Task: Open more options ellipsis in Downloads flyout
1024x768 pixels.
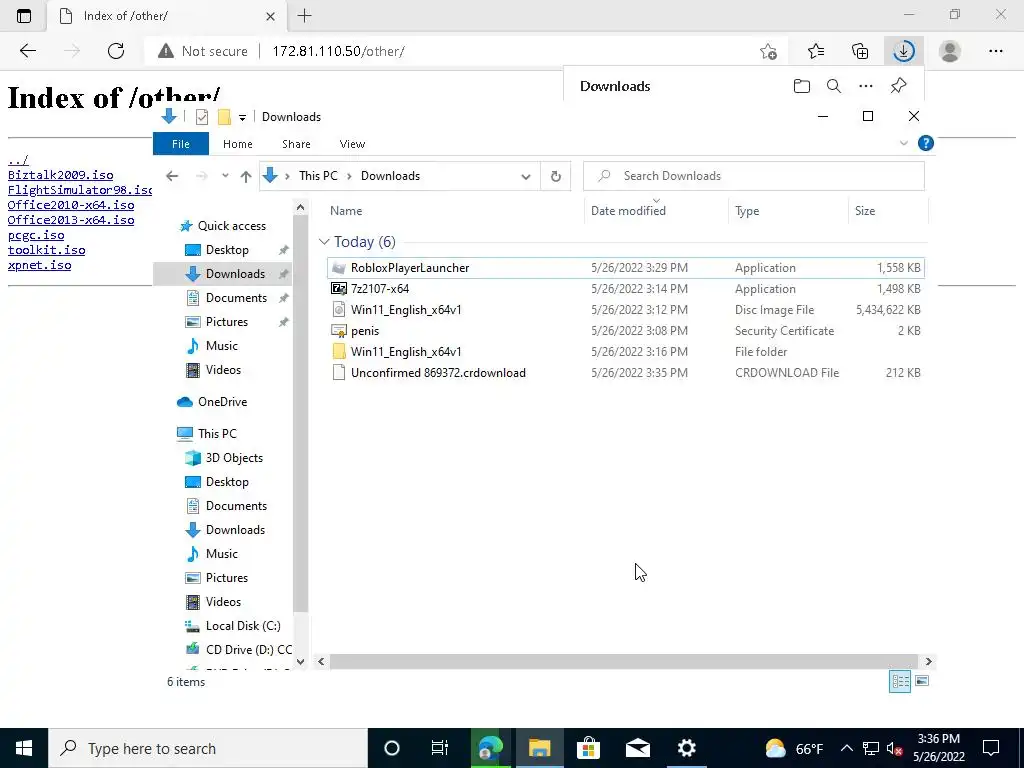Action: pyautogui.click(x=866, y=86)
